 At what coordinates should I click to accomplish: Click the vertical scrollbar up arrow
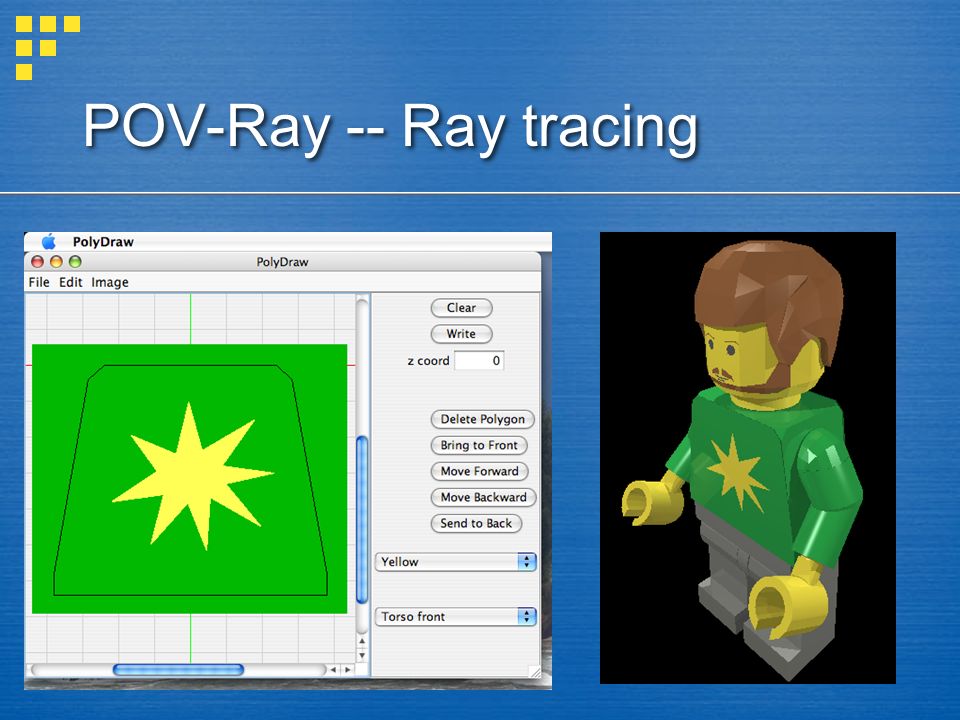coord(362,641)
